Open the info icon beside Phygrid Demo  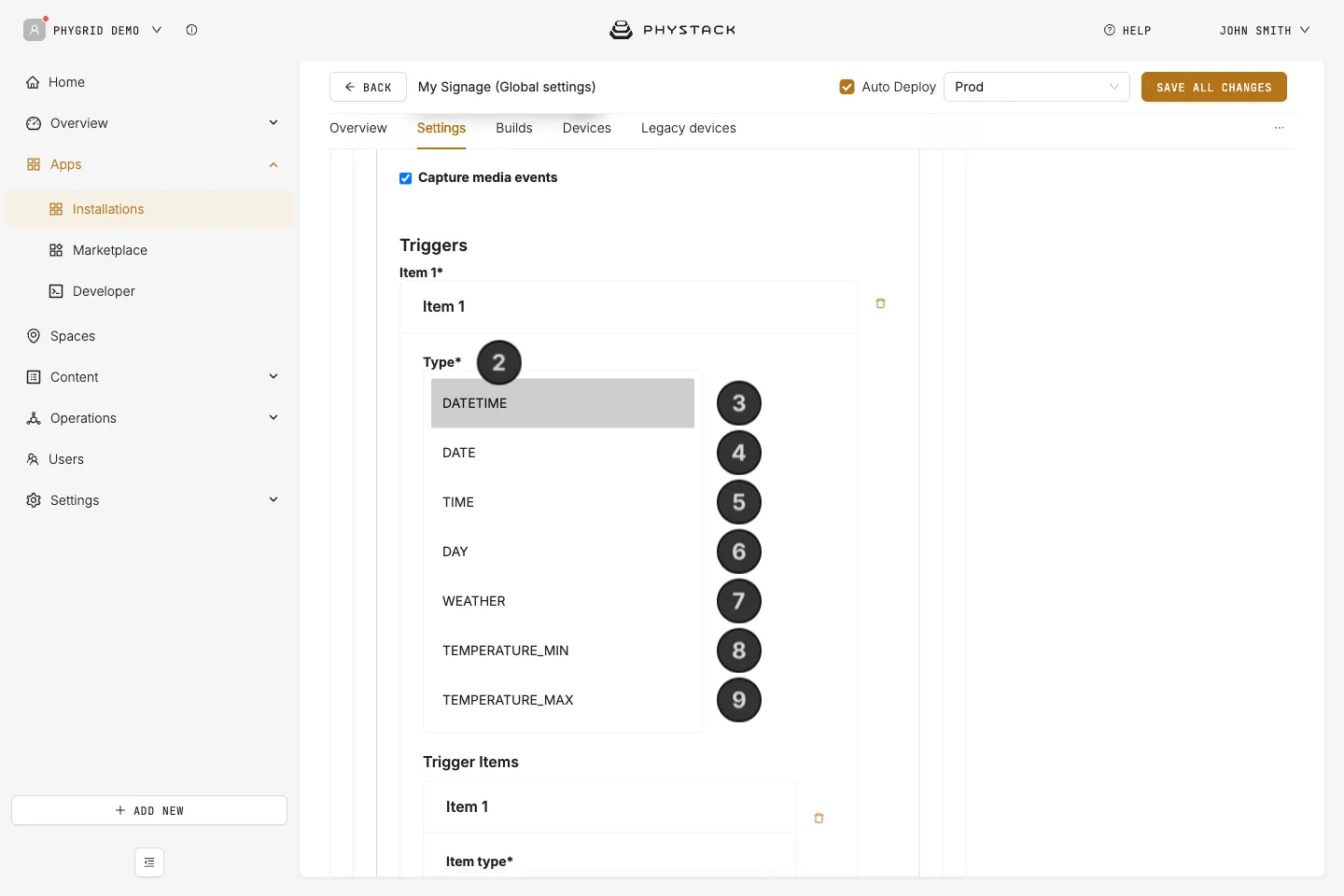point(191,30)
